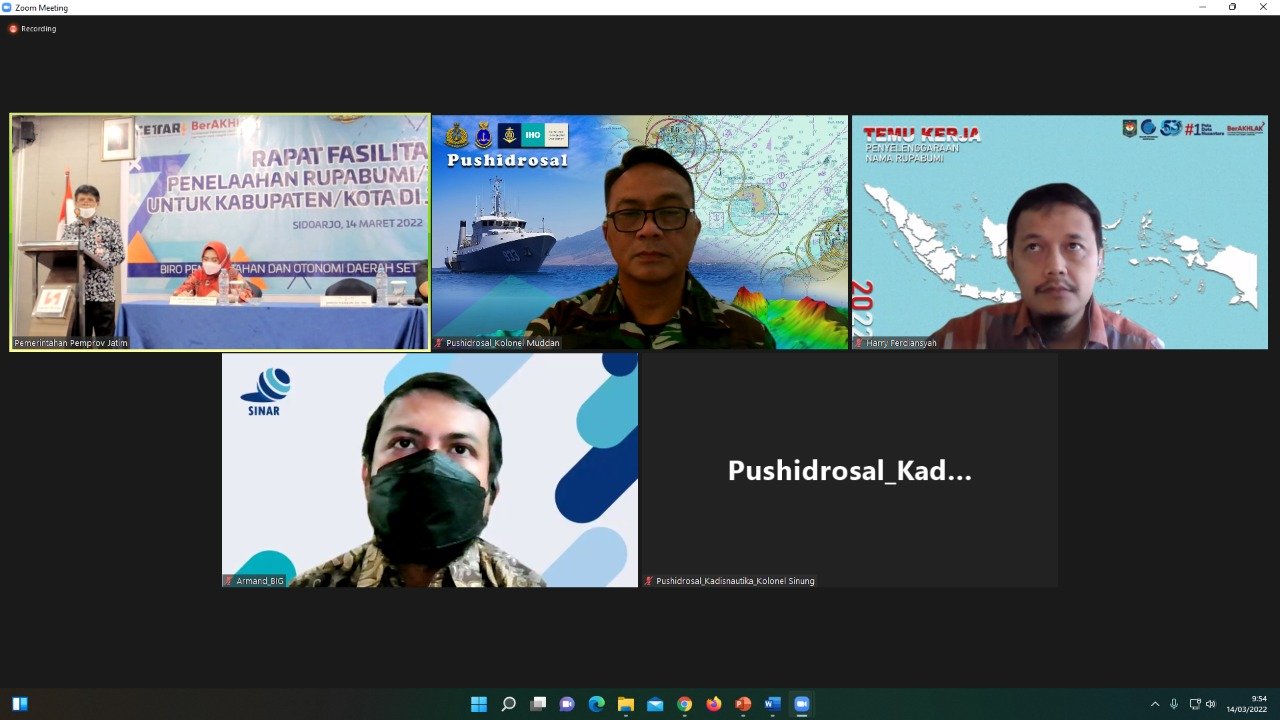The height and width of the screenshot is (720, 1280).
Task: Open the Zoom app in the taskbar
Action: click(x=801, y=704)
